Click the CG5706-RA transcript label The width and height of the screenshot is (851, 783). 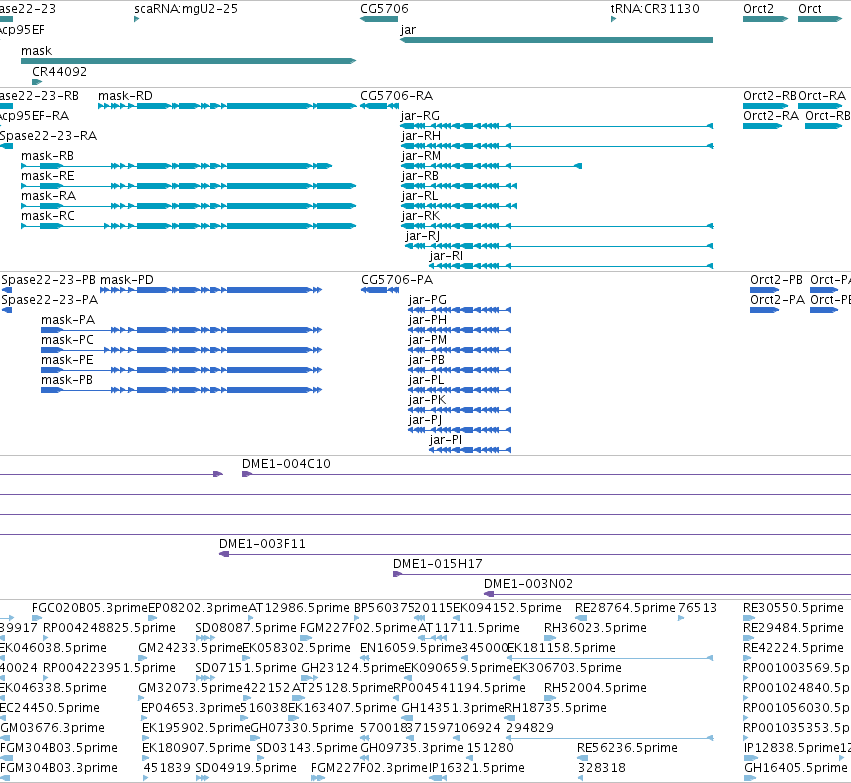(x=397, y=96)
